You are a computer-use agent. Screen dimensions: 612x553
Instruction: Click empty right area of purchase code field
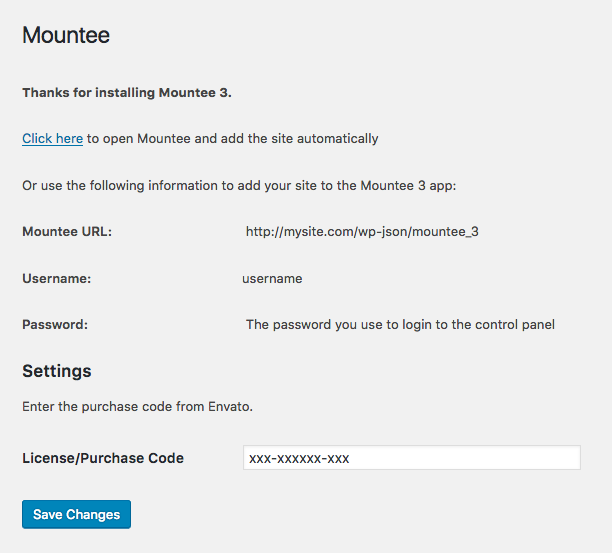pyautogui.click(x=464, y=457)
